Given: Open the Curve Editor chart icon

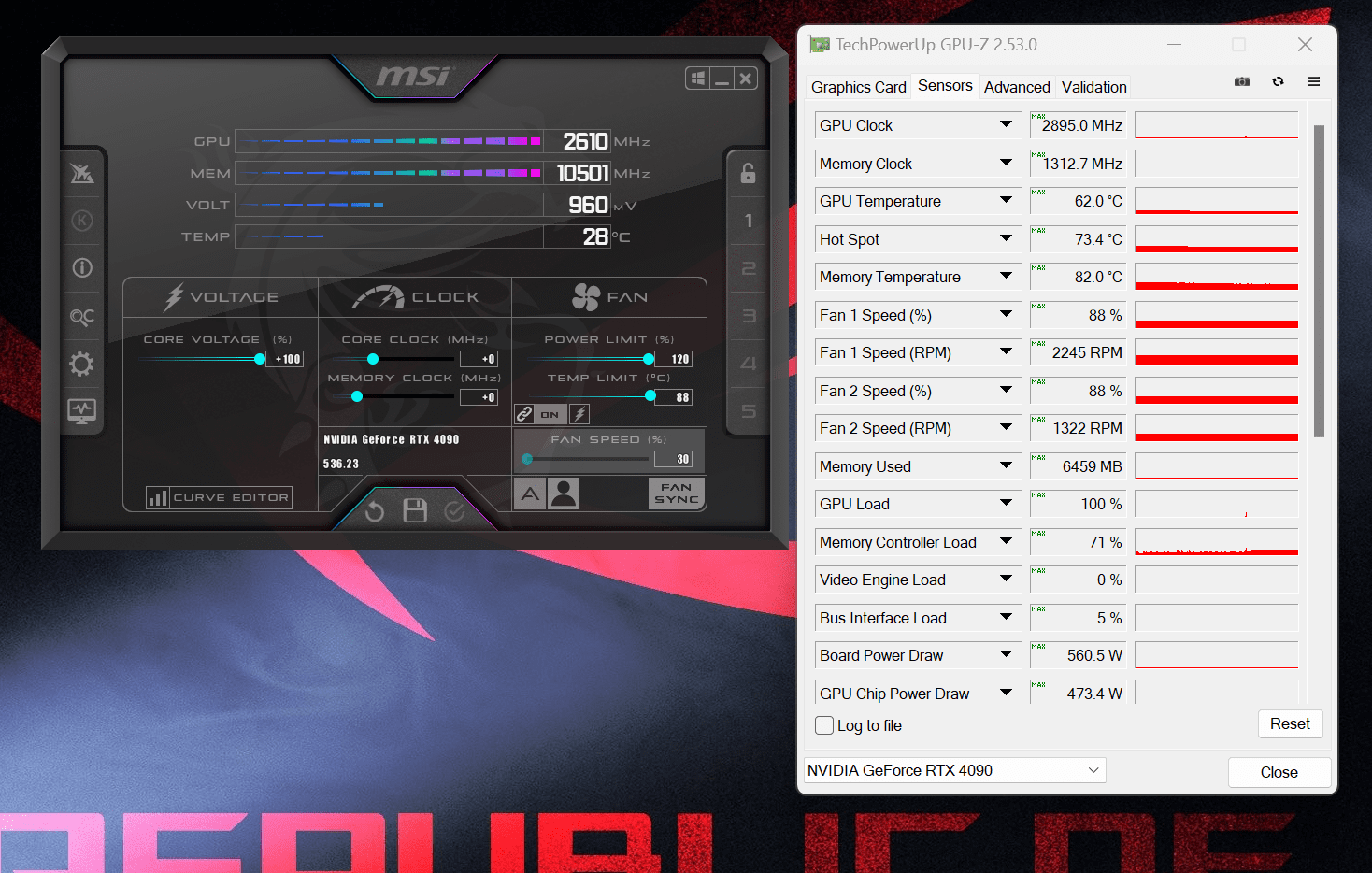Looking at the screenshot, I should point(158,497).
